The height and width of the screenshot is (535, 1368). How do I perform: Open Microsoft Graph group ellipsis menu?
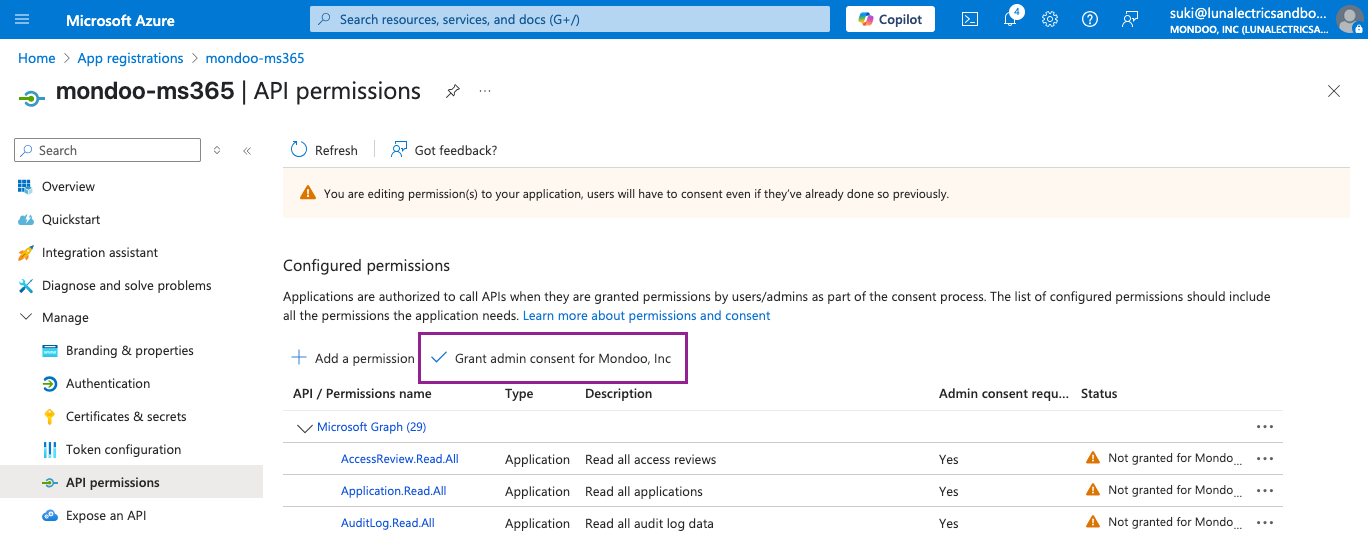pos(1265,426)
